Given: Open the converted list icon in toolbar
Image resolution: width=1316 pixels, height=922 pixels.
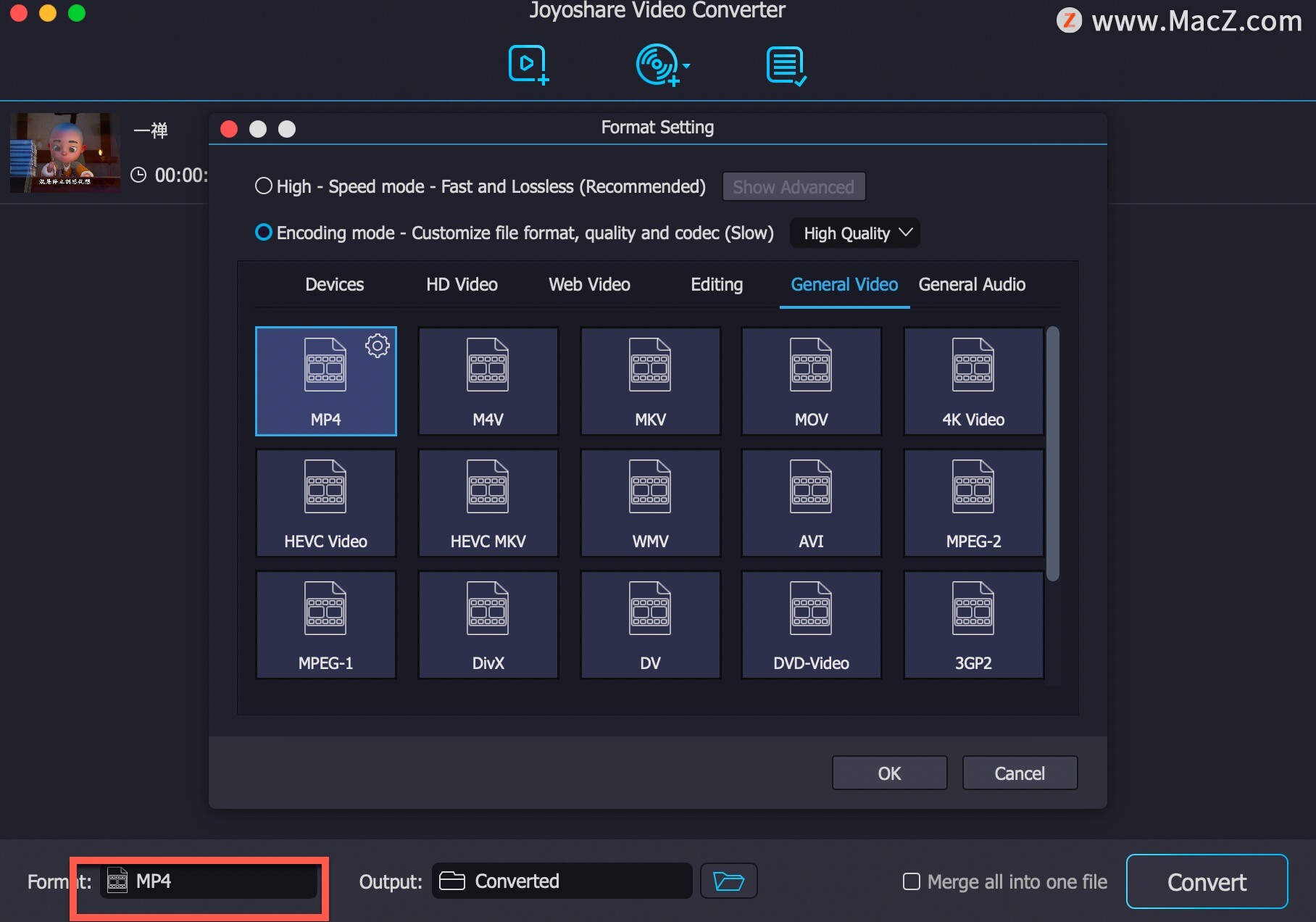Looking at the screenshot, I should [786, 66].
